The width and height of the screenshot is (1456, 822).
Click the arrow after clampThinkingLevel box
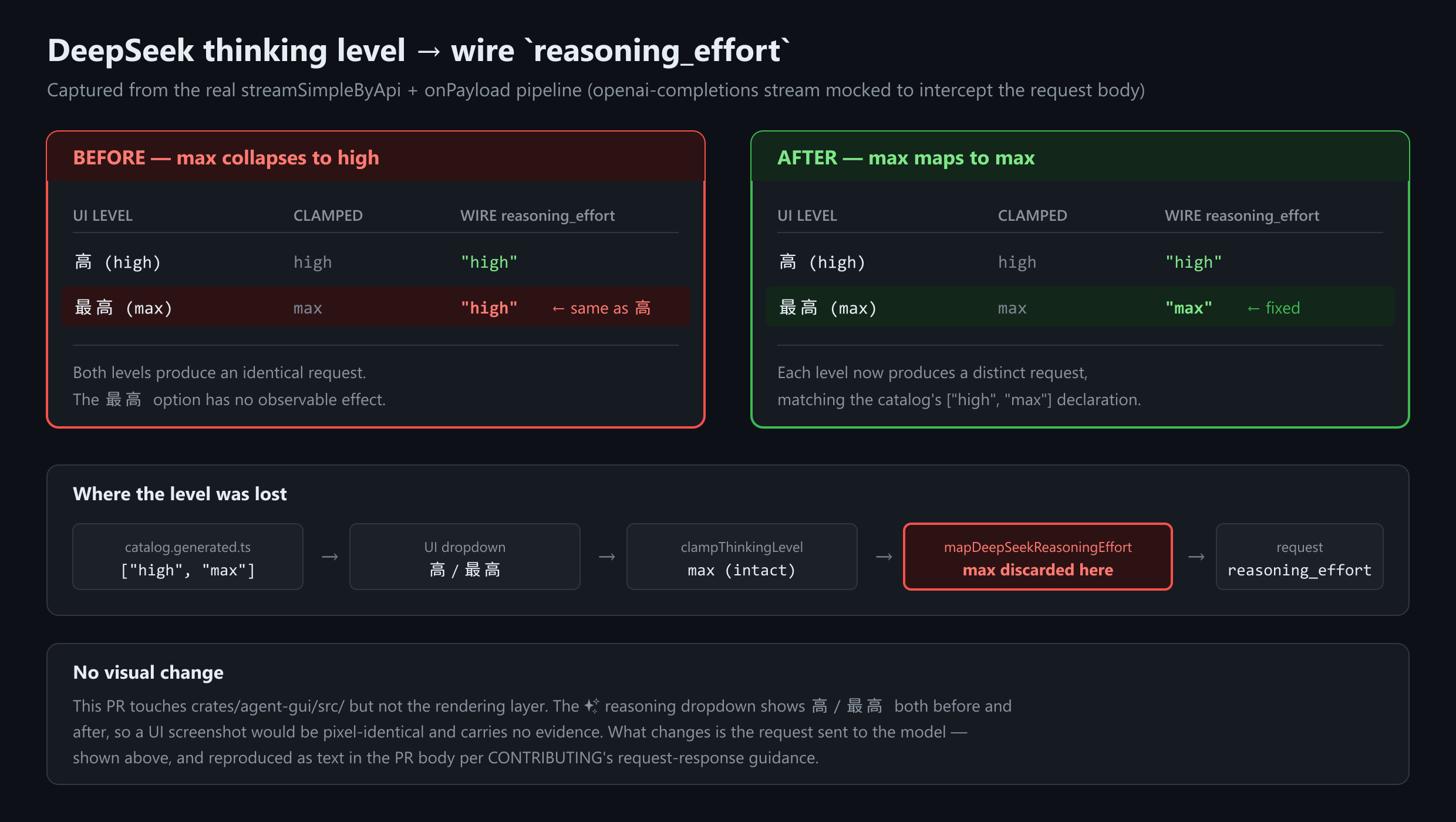(884, 557)
